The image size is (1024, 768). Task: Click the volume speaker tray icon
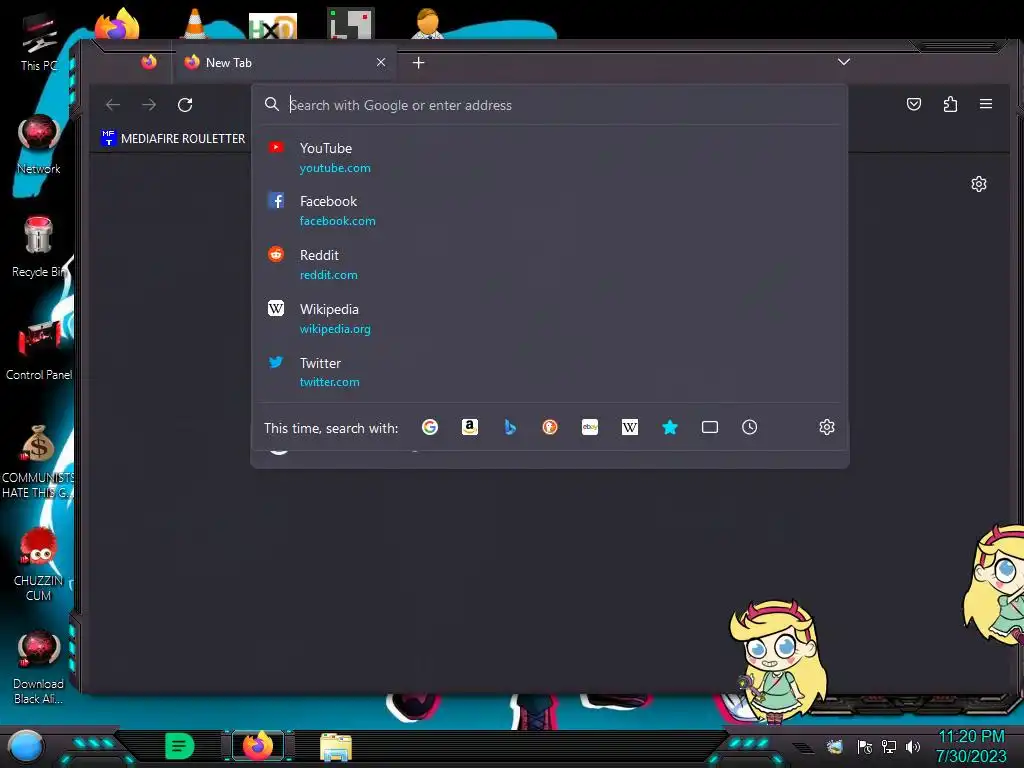(x=913, y=746)
